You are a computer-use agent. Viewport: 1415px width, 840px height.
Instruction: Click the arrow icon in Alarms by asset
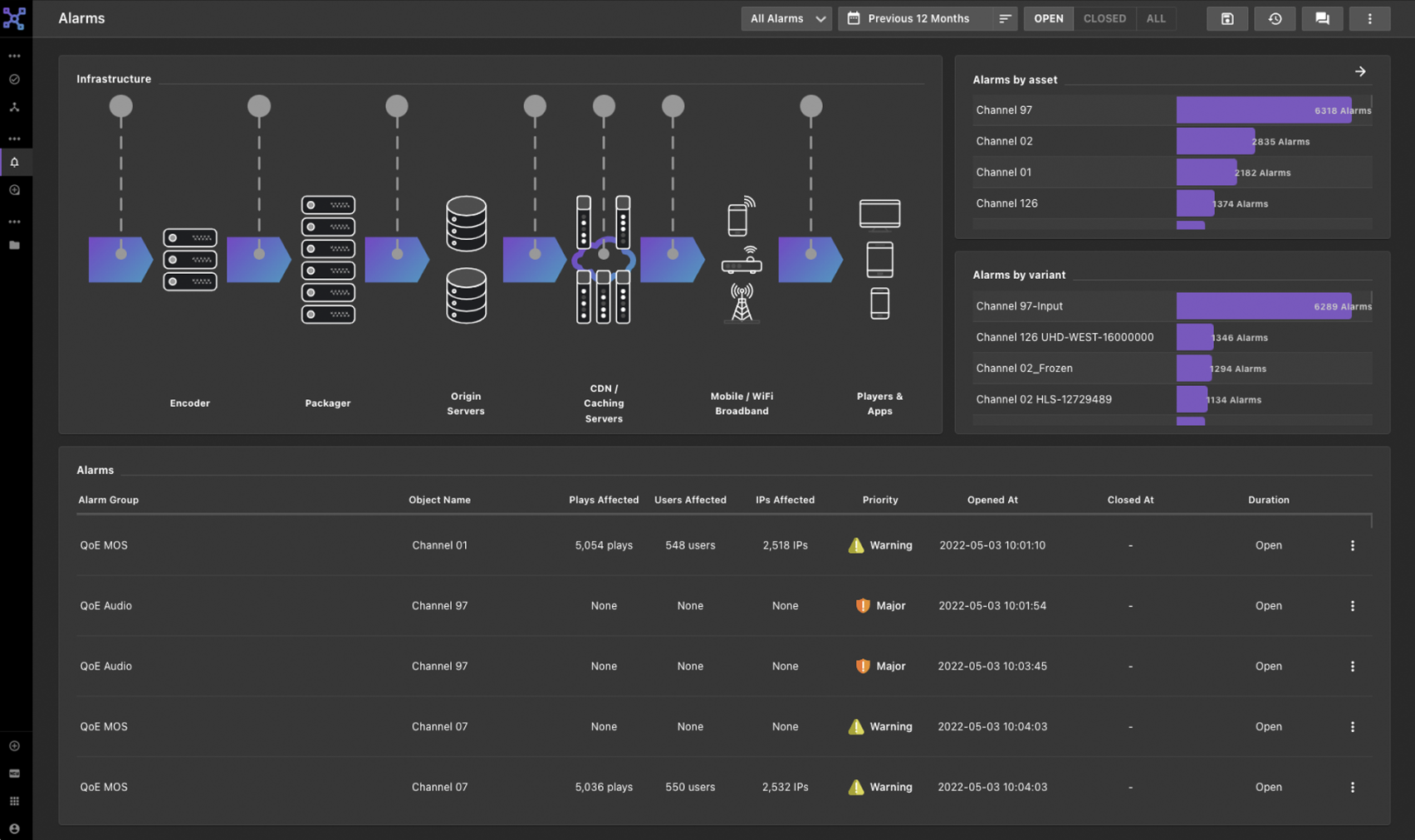click(x=1360, y=71)
